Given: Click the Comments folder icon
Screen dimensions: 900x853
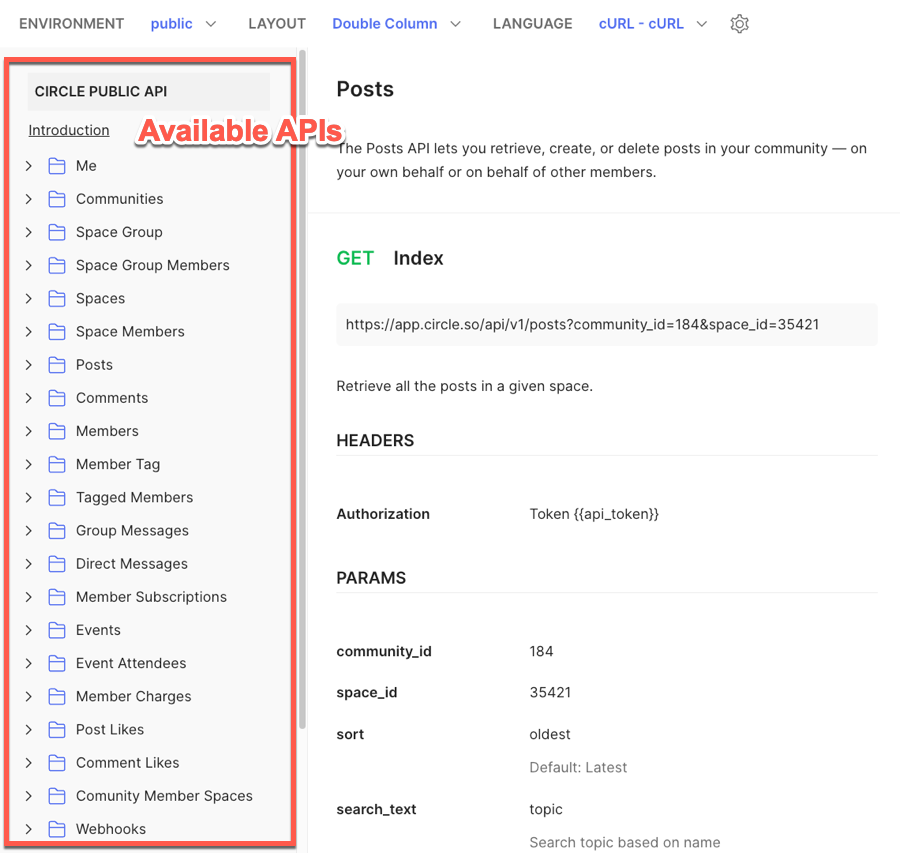Looking at the screenshot, I should tap(57, 398).
